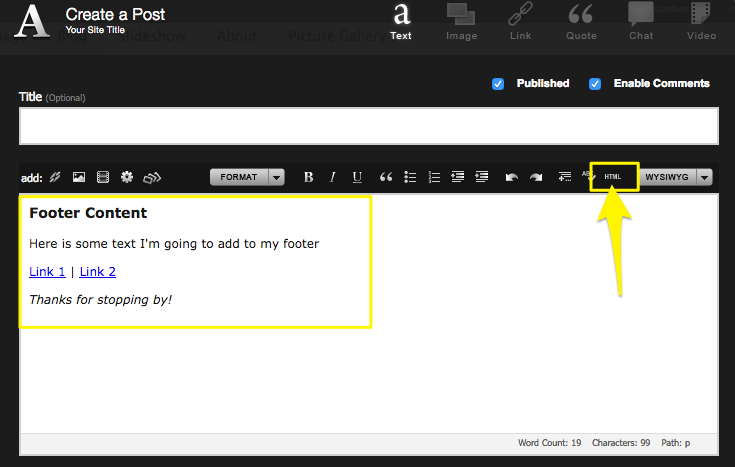Expand the WYSIWYG editor mode dropdown

tap(704, 177)
